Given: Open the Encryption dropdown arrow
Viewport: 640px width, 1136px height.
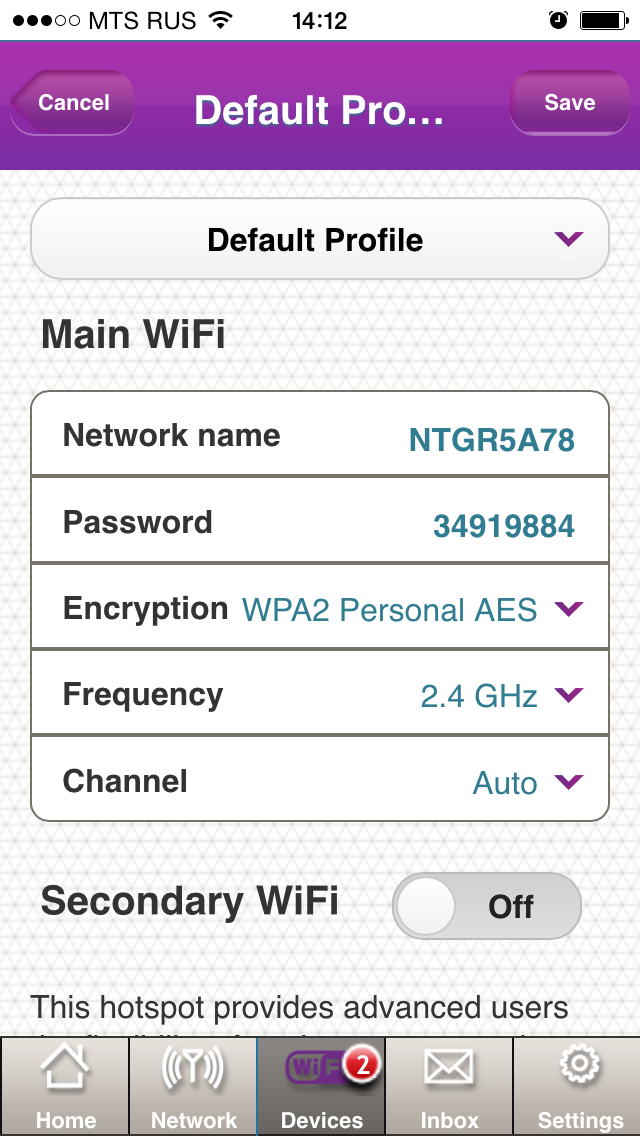Looking at the screenshot, I should [x=568, y=608].
